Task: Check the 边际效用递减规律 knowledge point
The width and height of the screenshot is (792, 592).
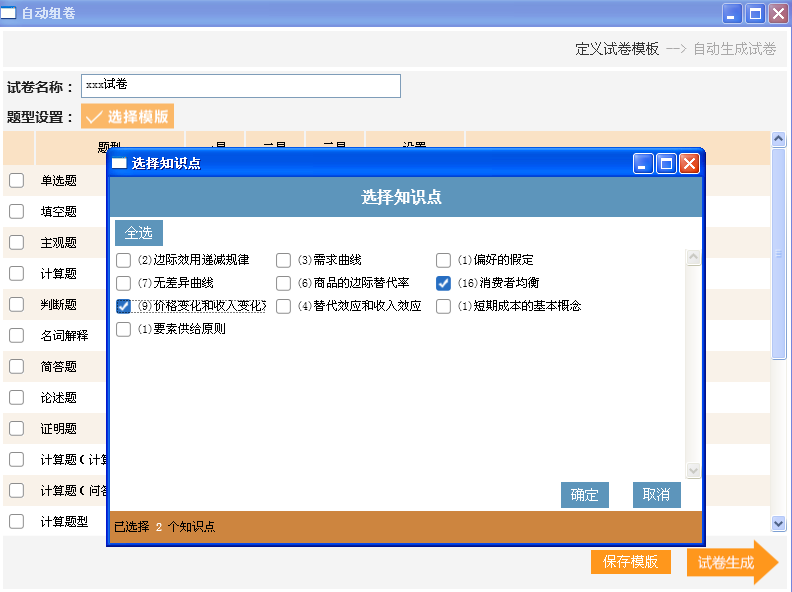Action: tap(124, 260)
